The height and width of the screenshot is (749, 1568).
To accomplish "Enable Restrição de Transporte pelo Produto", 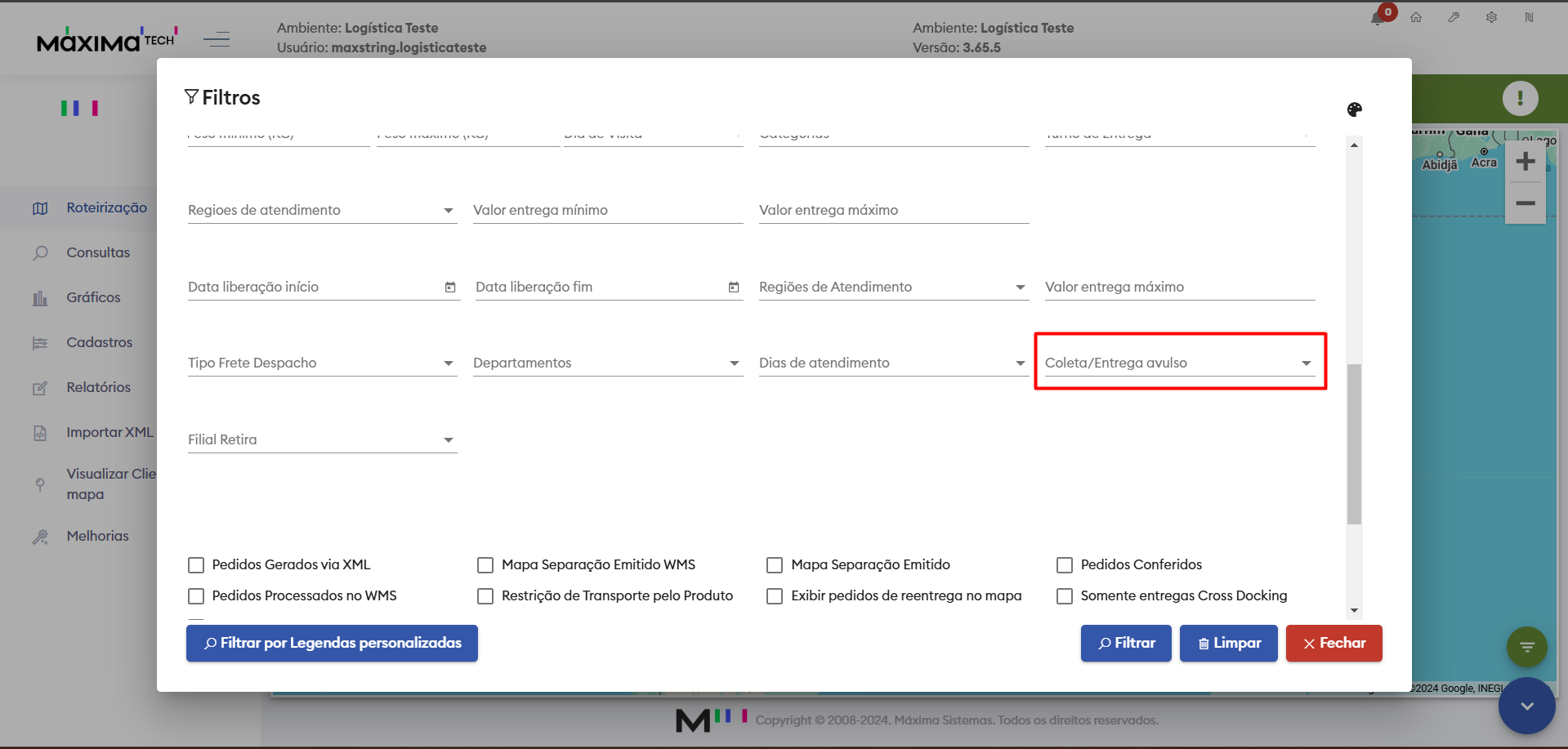I will [x=485, y=596].
